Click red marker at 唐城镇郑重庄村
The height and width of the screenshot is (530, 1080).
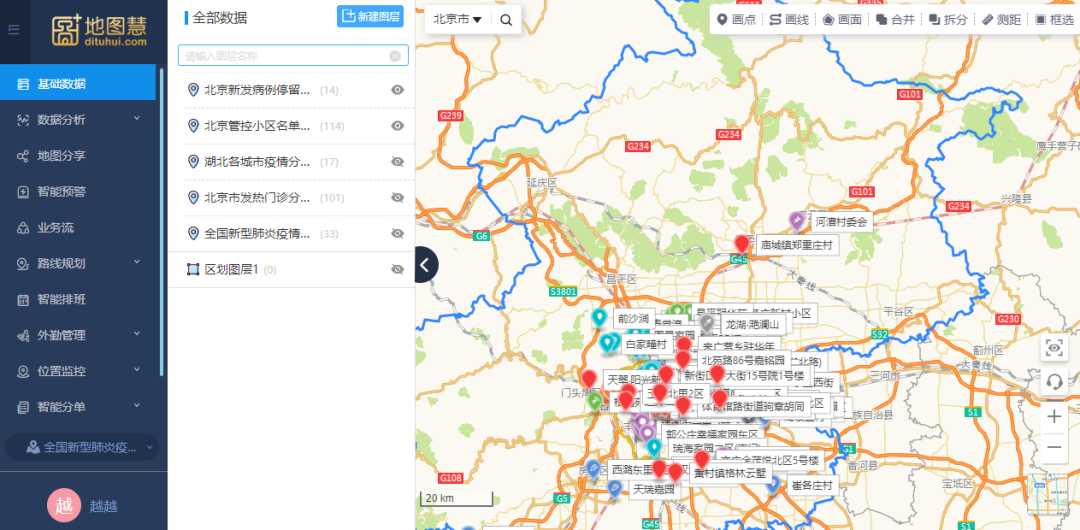tap(742, 245)
